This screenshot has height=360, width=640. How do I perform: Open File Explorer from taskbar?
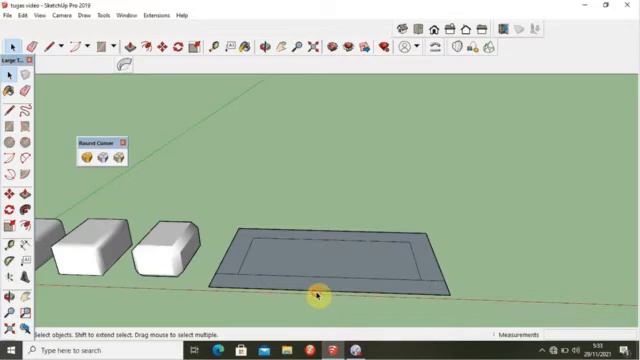tap(287, 350)
